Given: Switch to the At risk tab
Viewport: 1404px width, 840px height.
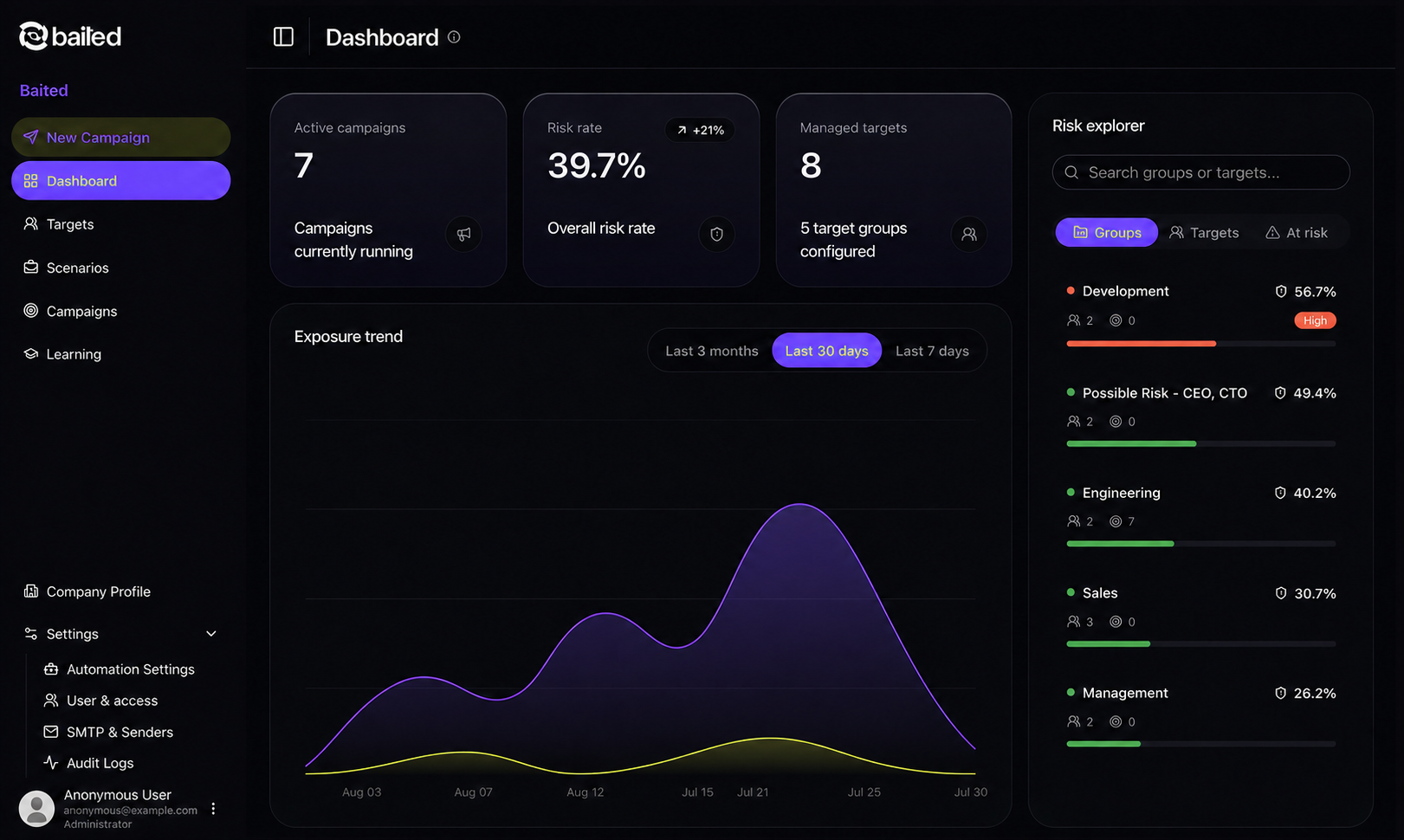Looking at the screenshot, I should [1297, 232].
